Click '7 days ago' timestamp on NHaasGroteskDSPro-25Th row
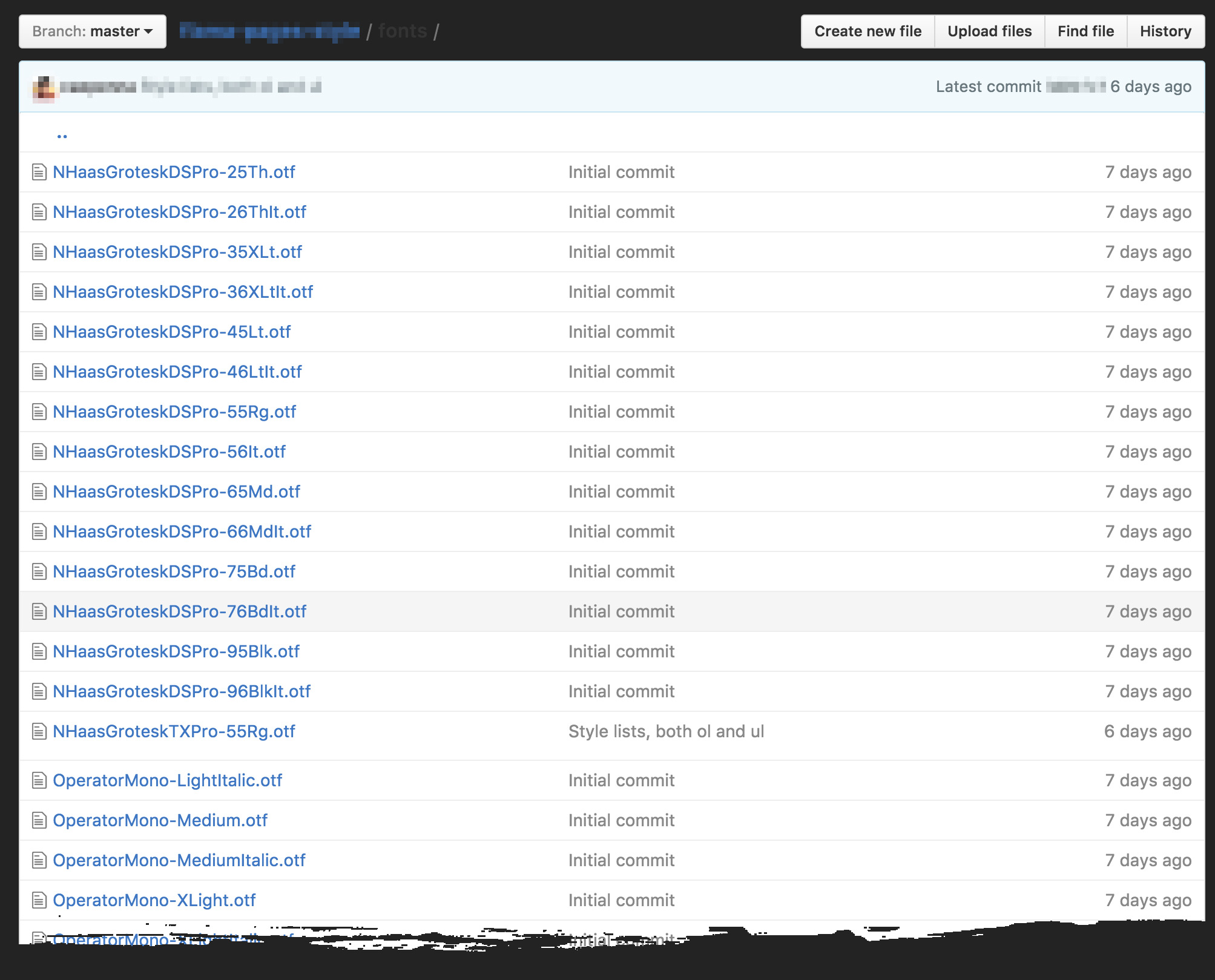1215x980 pixels. (x=1148, y=173)
